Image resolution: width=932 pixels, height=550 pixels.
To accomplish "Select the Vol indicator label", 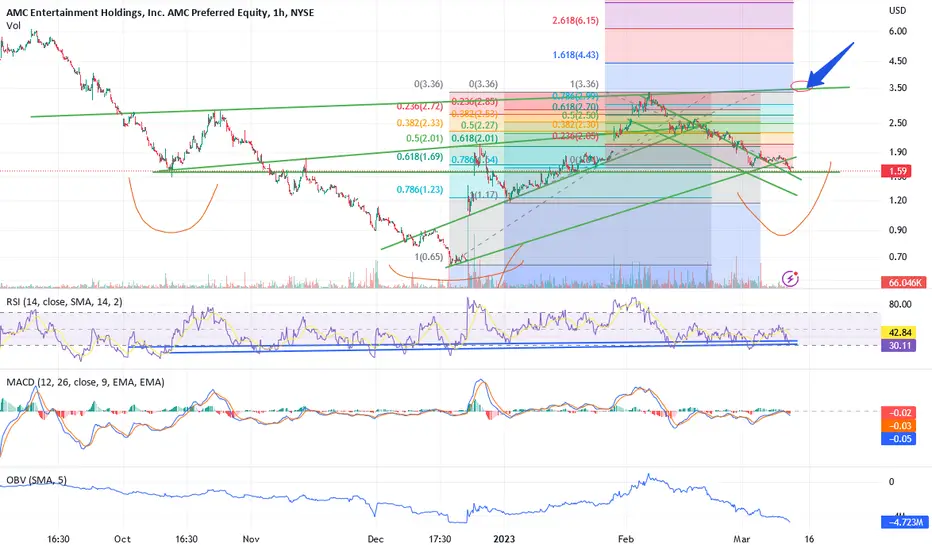I will 13,26.
